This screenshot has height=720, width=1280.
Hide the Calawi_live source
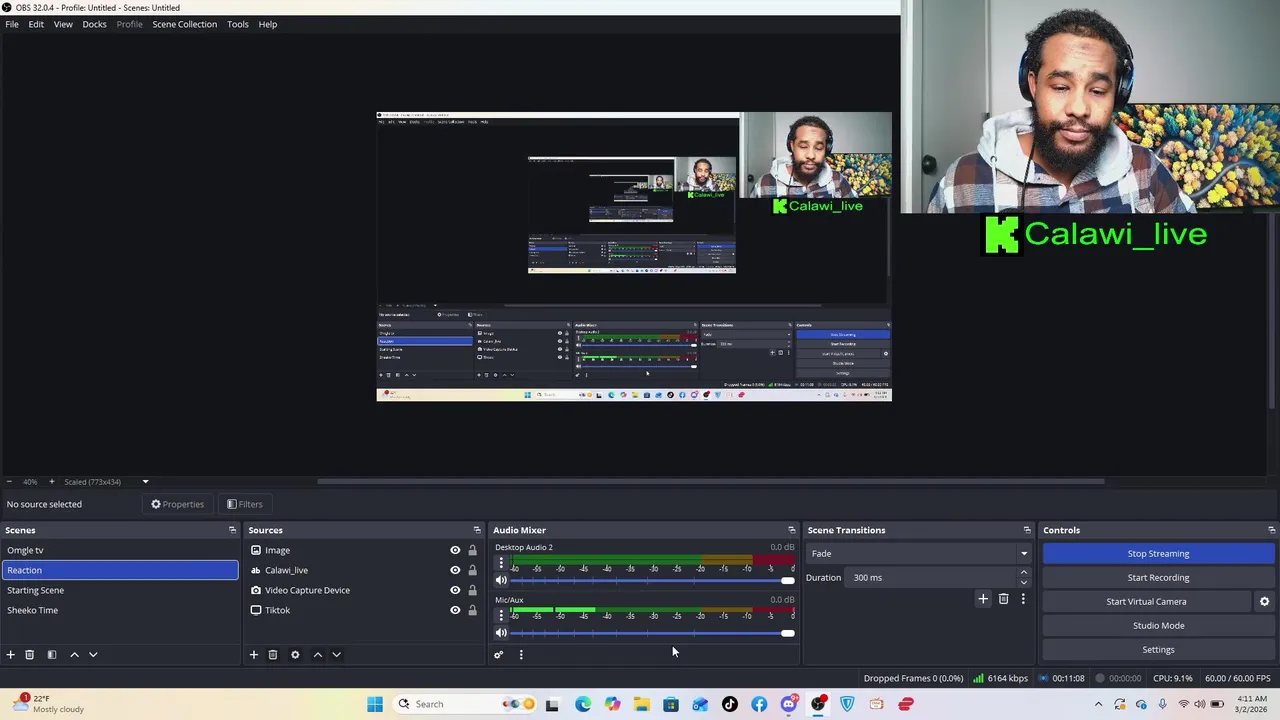point(455,570)
